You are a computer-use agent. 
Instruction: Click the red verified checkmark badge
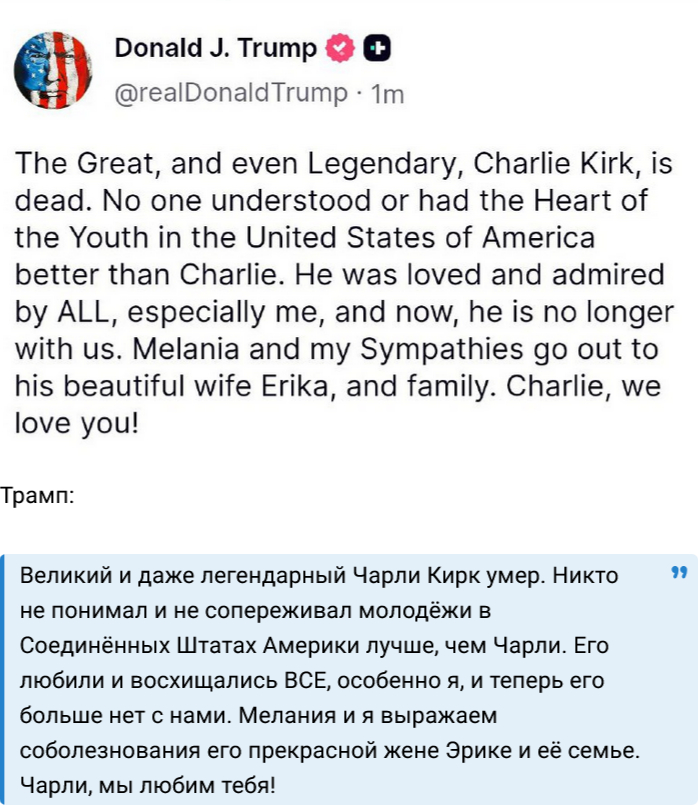click(x=340, y=48)
